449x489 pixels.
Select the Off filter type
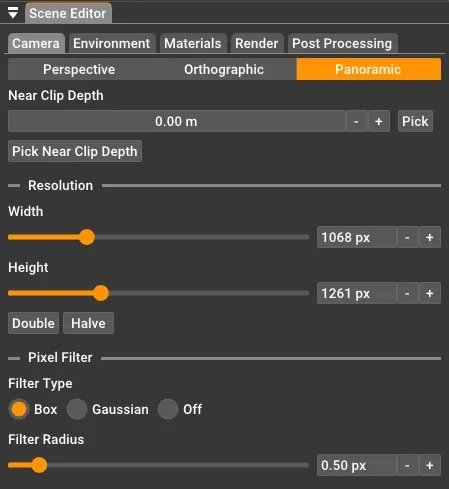coord(168,409)
